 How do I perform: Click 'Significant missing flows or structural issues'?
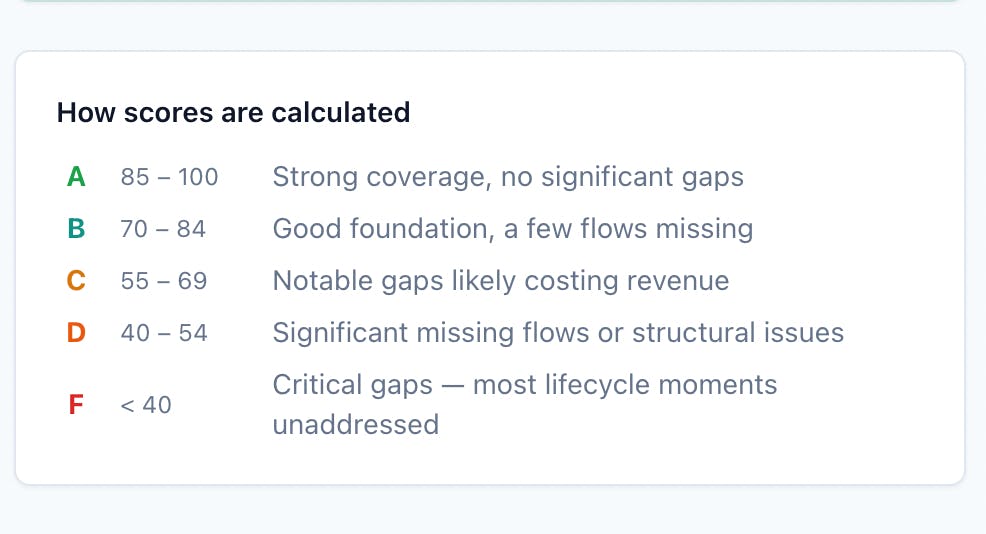tap(558, 333)
